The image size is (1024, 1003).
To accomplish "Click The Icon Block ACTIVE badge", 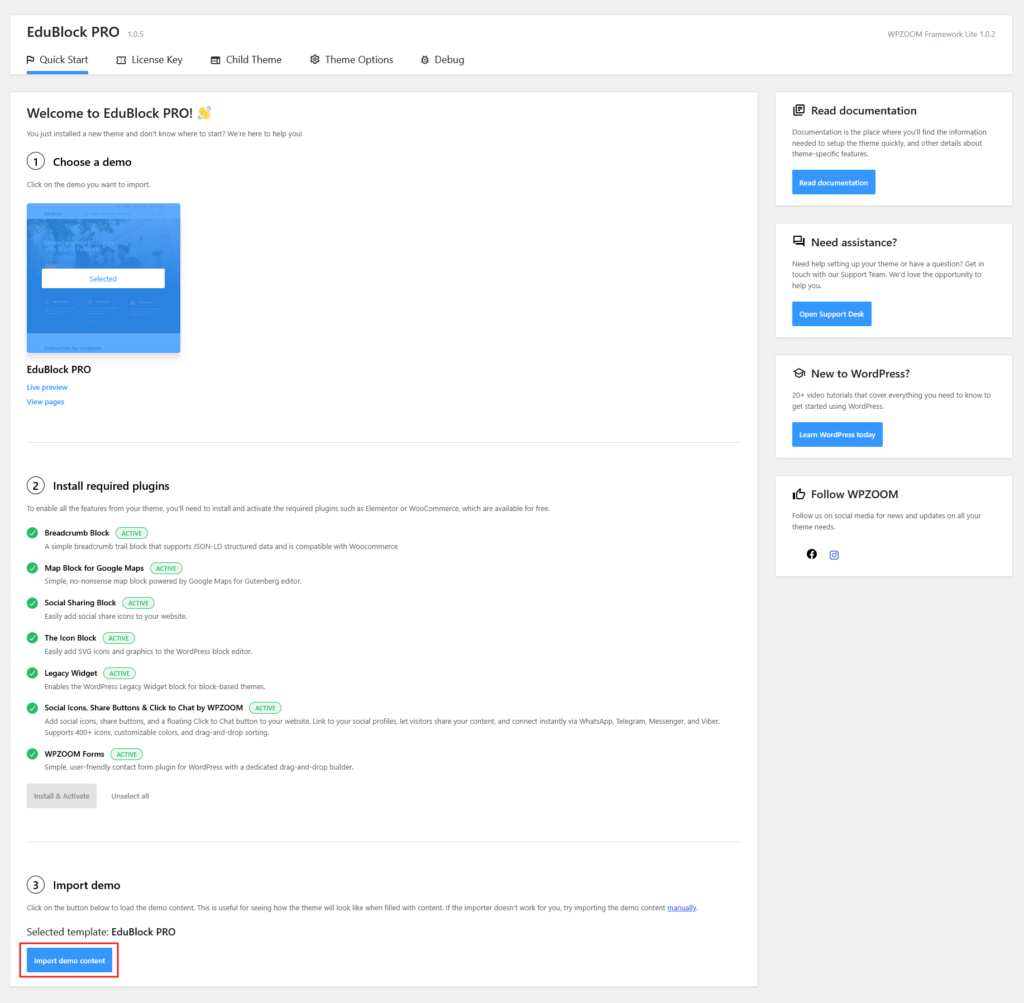I will [118, 639].
